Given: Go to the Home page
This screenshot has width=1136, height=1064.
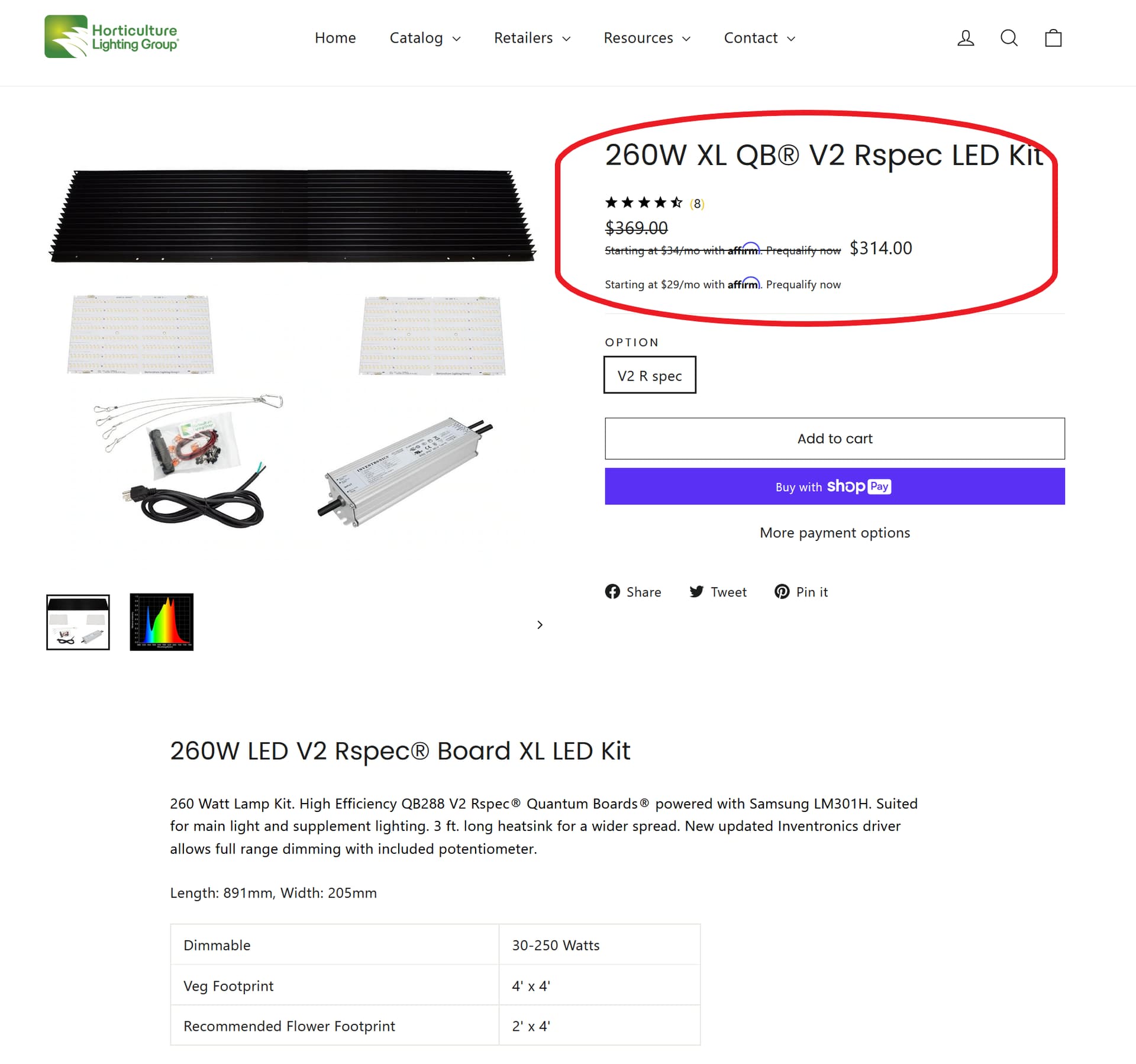Looking at the screenshot, I should (335, 38).
